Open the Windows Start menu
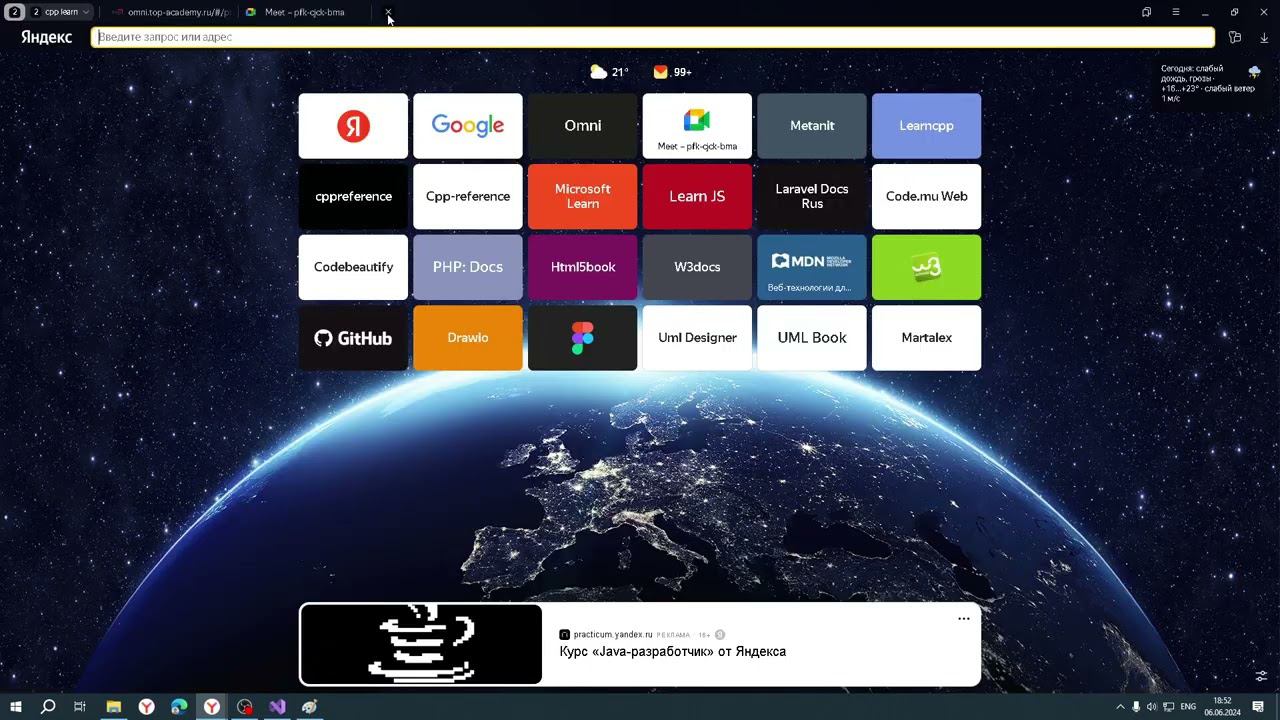Viewport: 1280px width, 720px height. [x=15, y=706]
